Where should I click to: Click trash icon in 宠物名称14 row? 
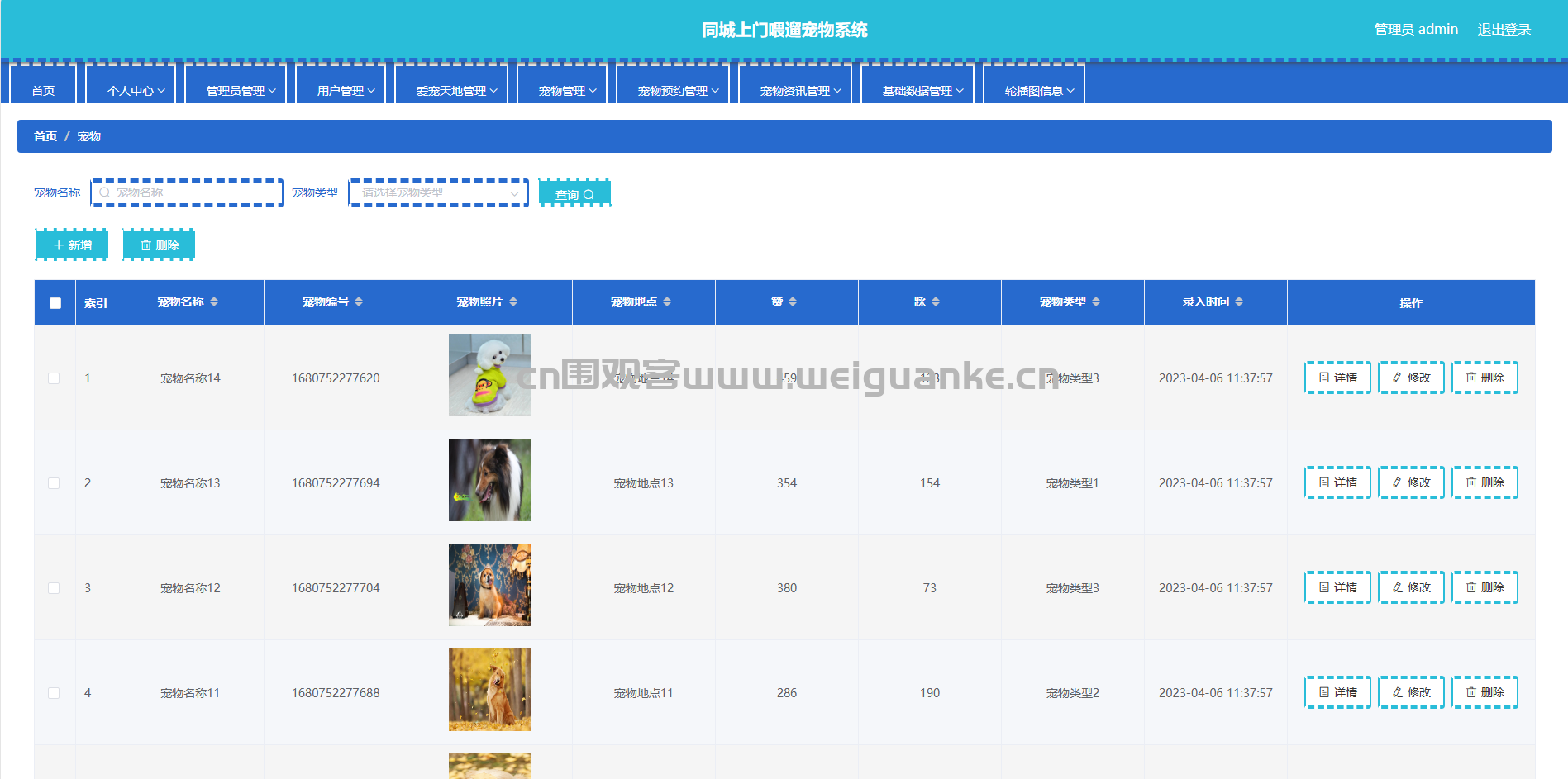(1471, 378)
